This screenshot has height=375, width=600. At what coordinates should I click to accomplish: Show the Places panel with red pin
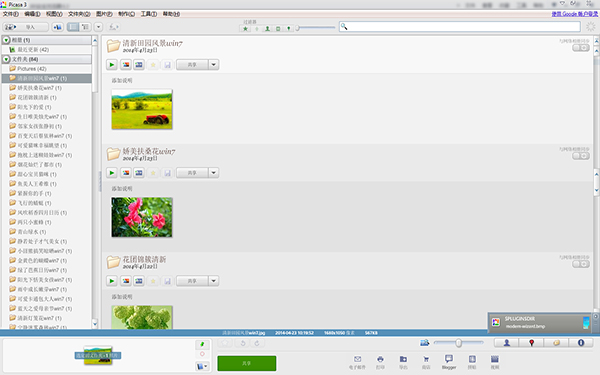tap(532, 343)
